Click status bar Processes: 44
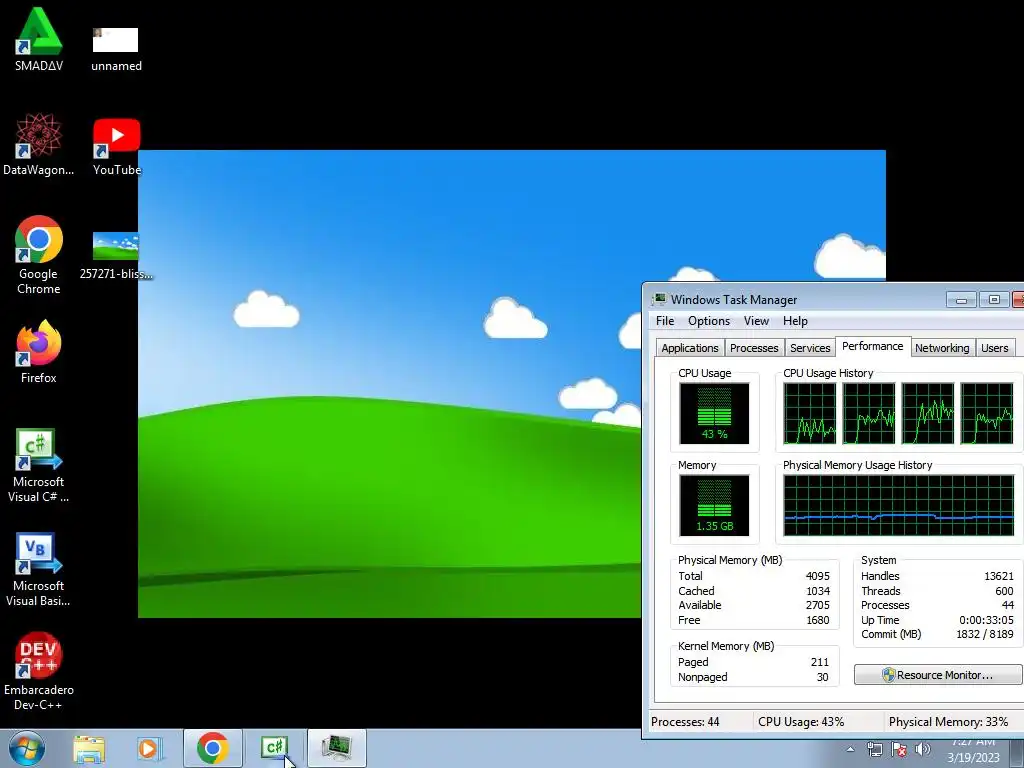The width and height of the screenshot is (1024, 768). click(685, 722)
